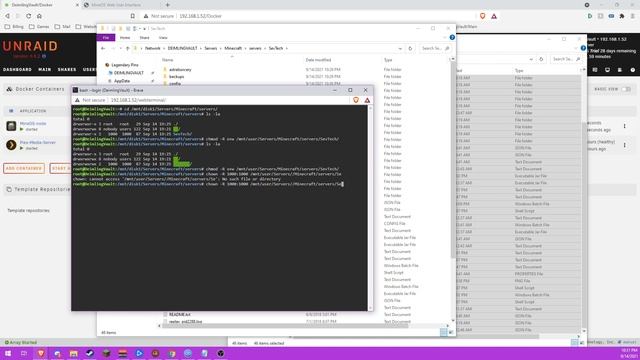
Task: Open Brave Shields in main browser toolbar
Action: (x=482, y=16)
